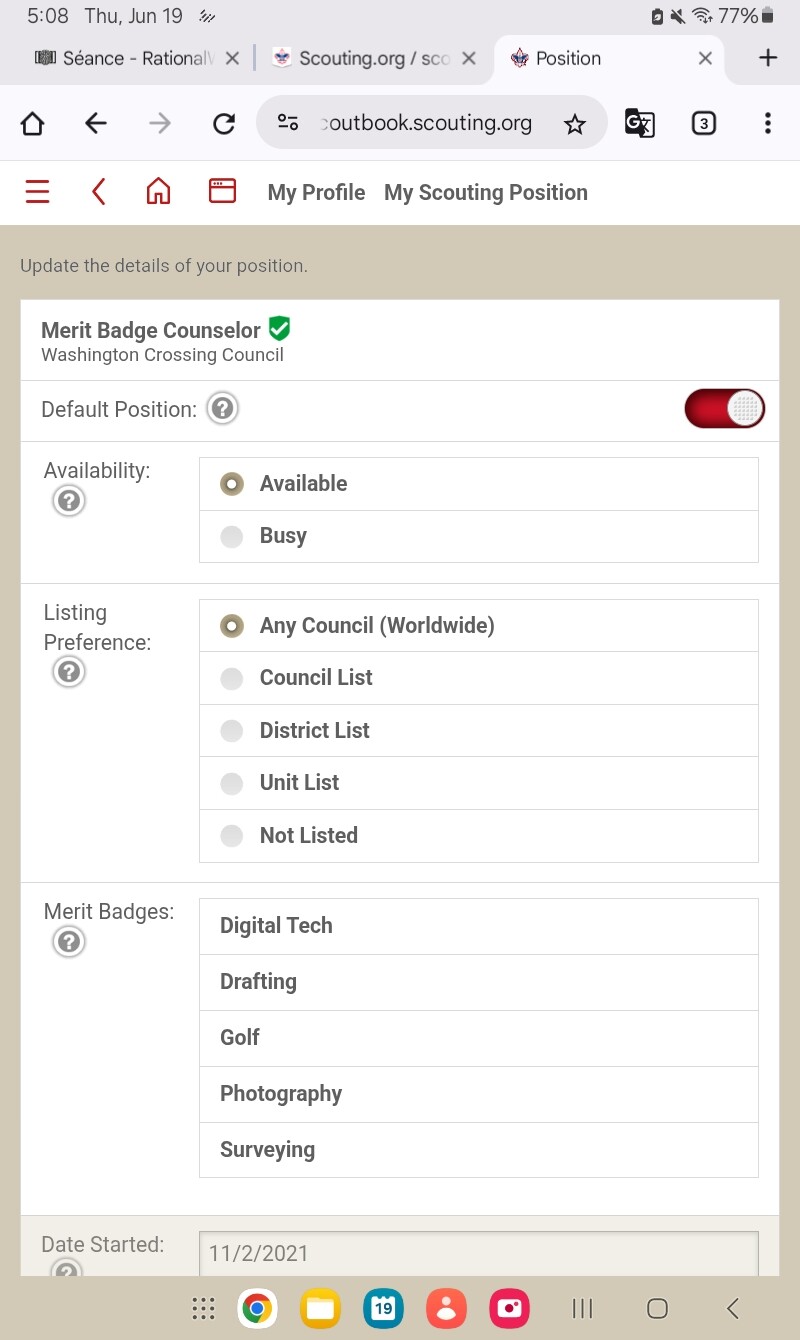Open help for Merit Badges

click(69, 942)
